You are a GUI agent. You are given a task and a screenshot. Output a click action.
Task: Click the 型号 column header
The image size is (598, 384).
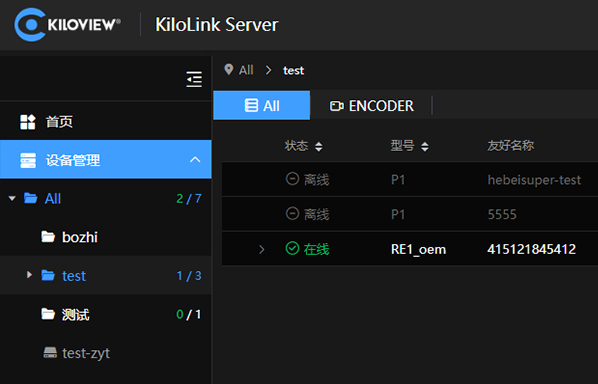(402, 146)
